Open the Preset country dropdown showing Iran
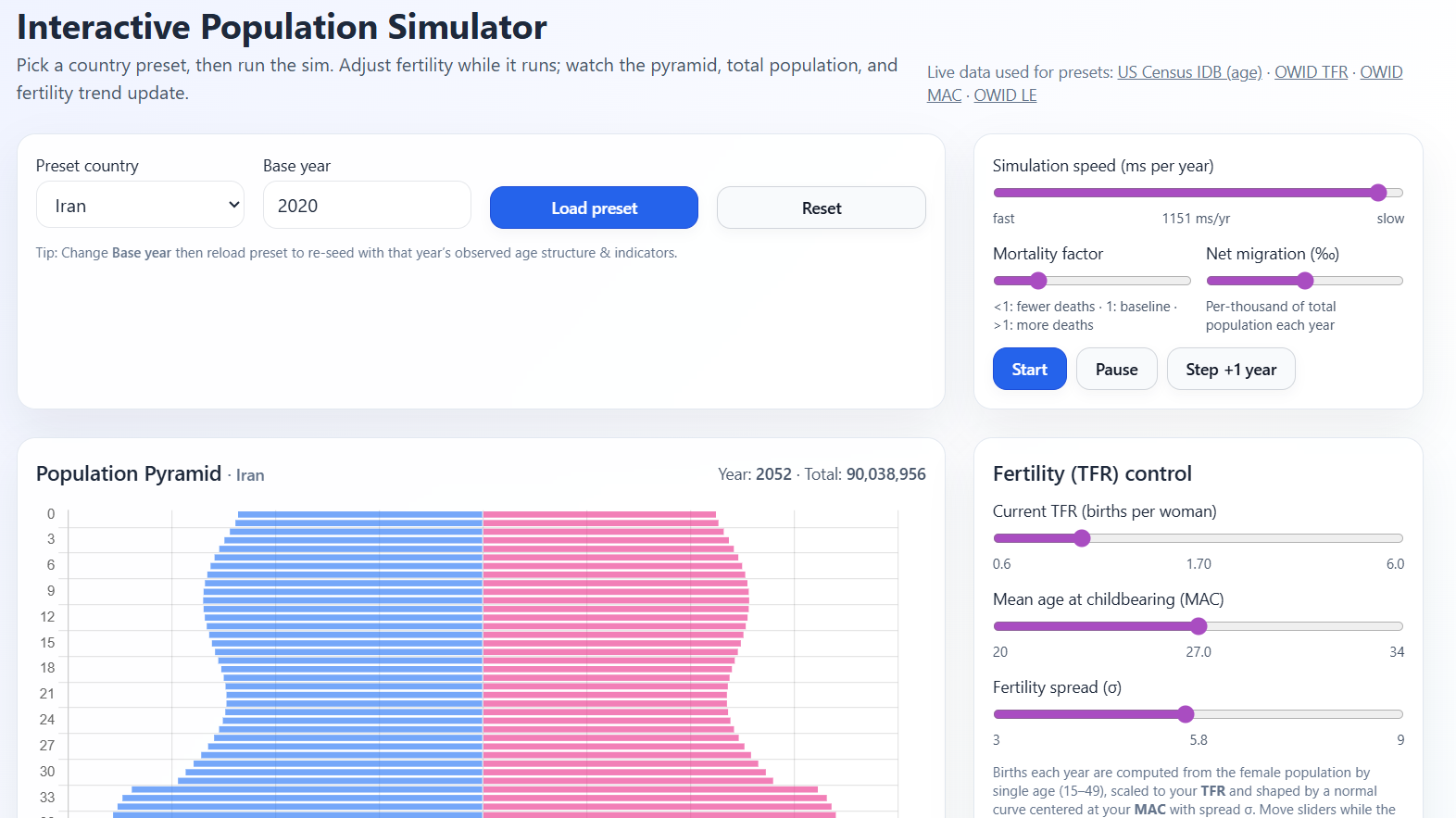This screenshot has width=1456, height=818. coord(140,206)
